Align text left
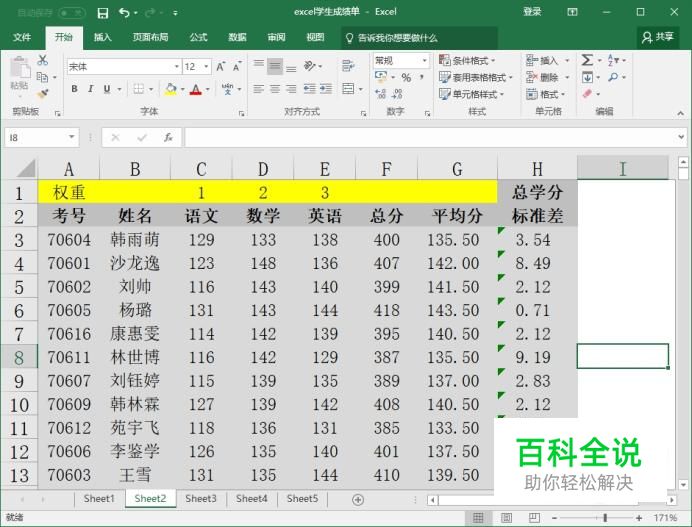The width and height of the screenshot is (692, 527). click(x=259, y=89)
